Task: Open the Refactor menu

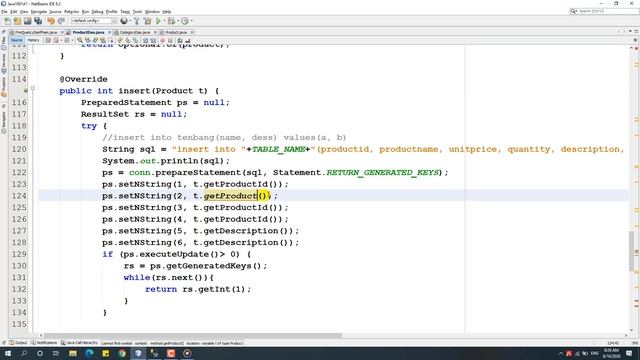Action: pyautogui.click(x=71, y=11)
